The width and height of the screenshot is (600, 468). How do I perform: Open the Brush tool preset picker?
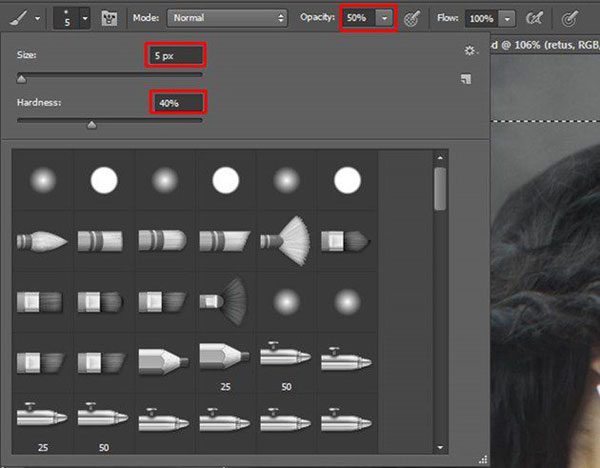point(24,18)
